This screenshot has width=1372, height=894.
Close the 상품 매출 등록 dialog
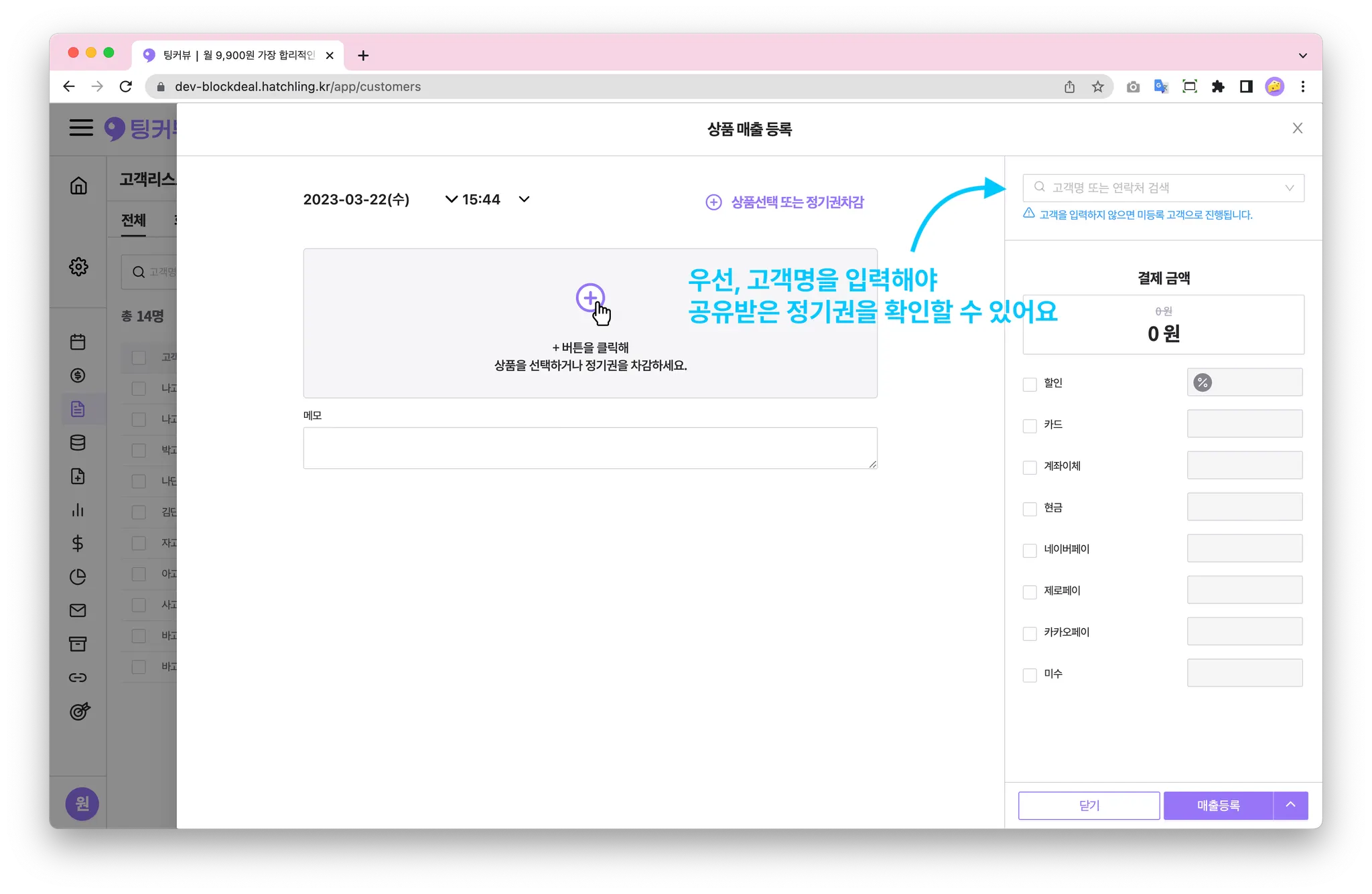pos(1297,128)
